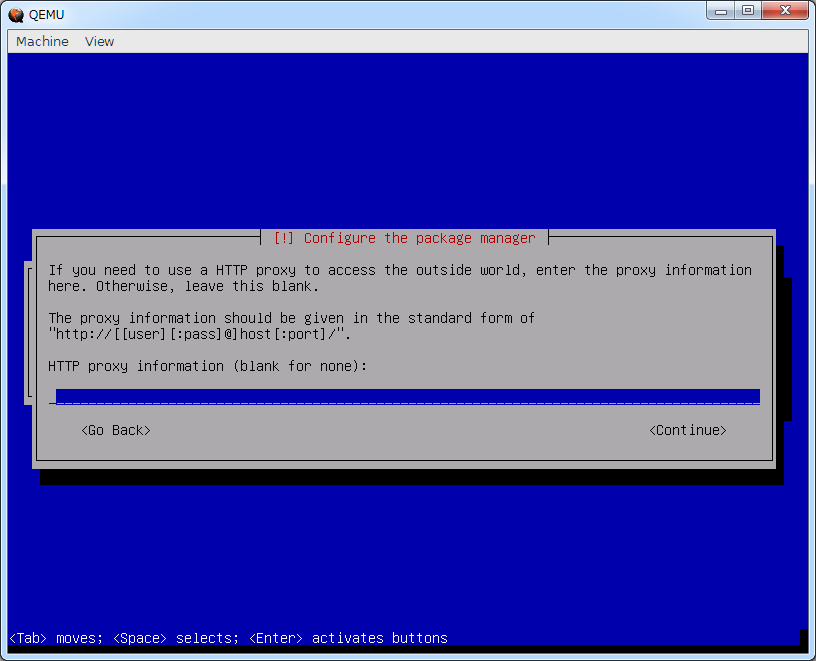Click the 'Configure the package manager' dialog title
The image size is (816, 661).
[x=404, y=238]
